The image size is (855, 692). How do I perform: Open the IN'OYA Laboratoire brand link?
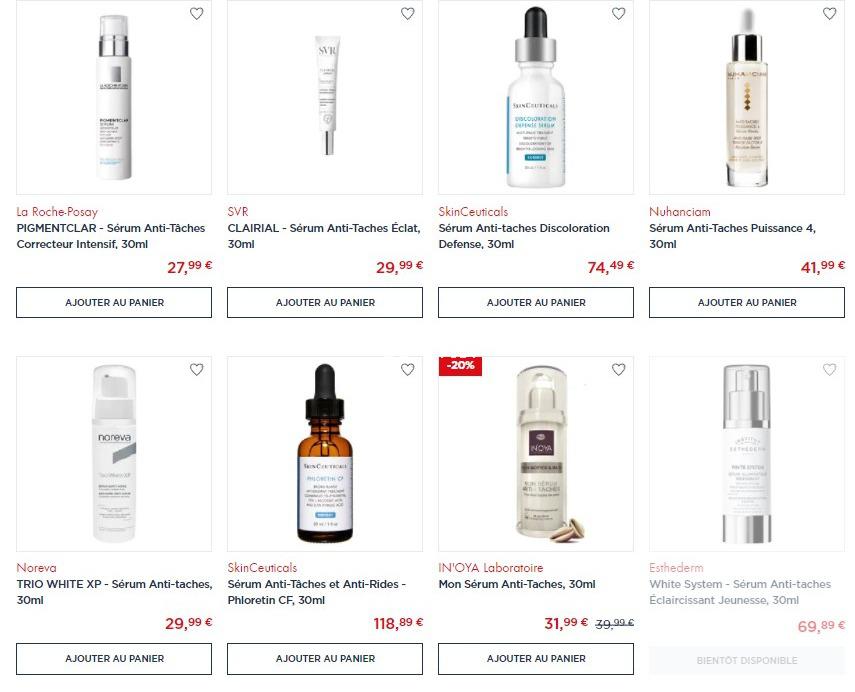click(x=491, y=568)
